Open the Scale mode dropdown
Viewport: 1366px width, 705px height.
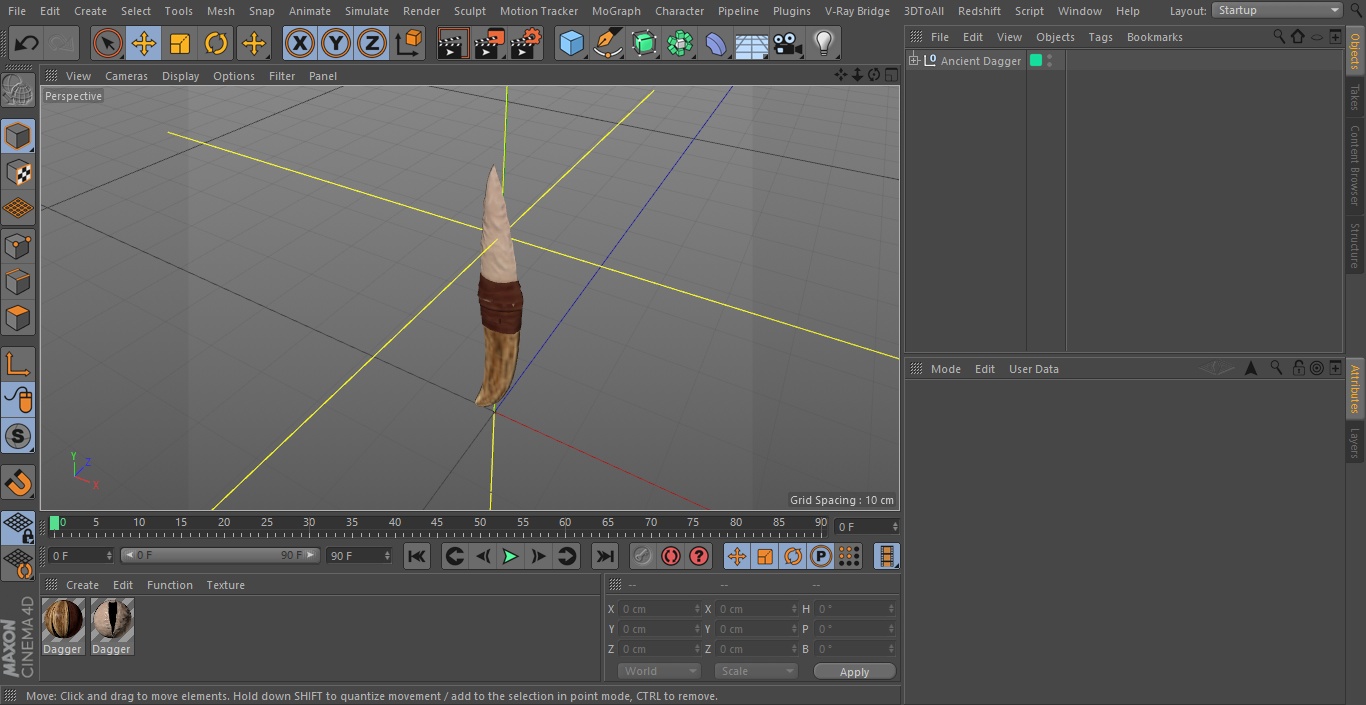point(756,671)
